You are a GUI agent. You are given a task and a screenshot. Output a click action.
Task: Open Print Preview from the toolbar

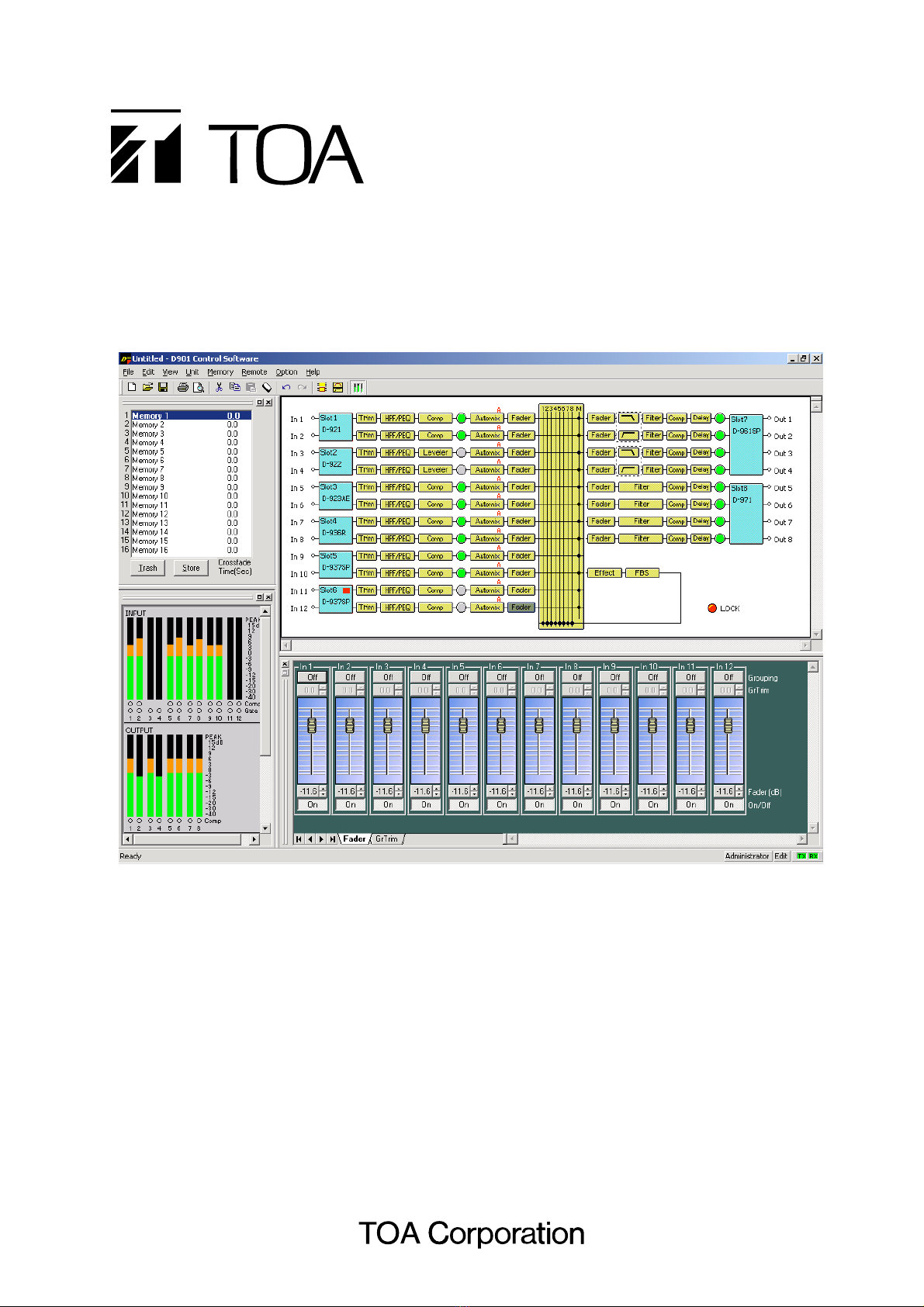199,387
